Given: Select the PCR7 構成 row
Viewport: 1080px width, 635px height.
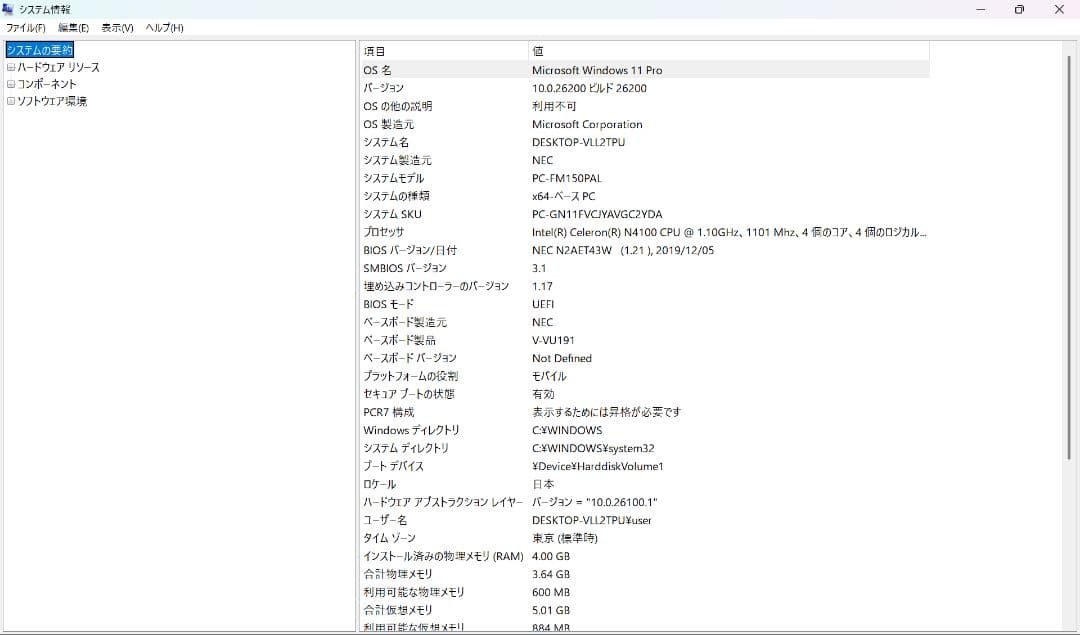Looking at the screenshot, I should [500, 412].
